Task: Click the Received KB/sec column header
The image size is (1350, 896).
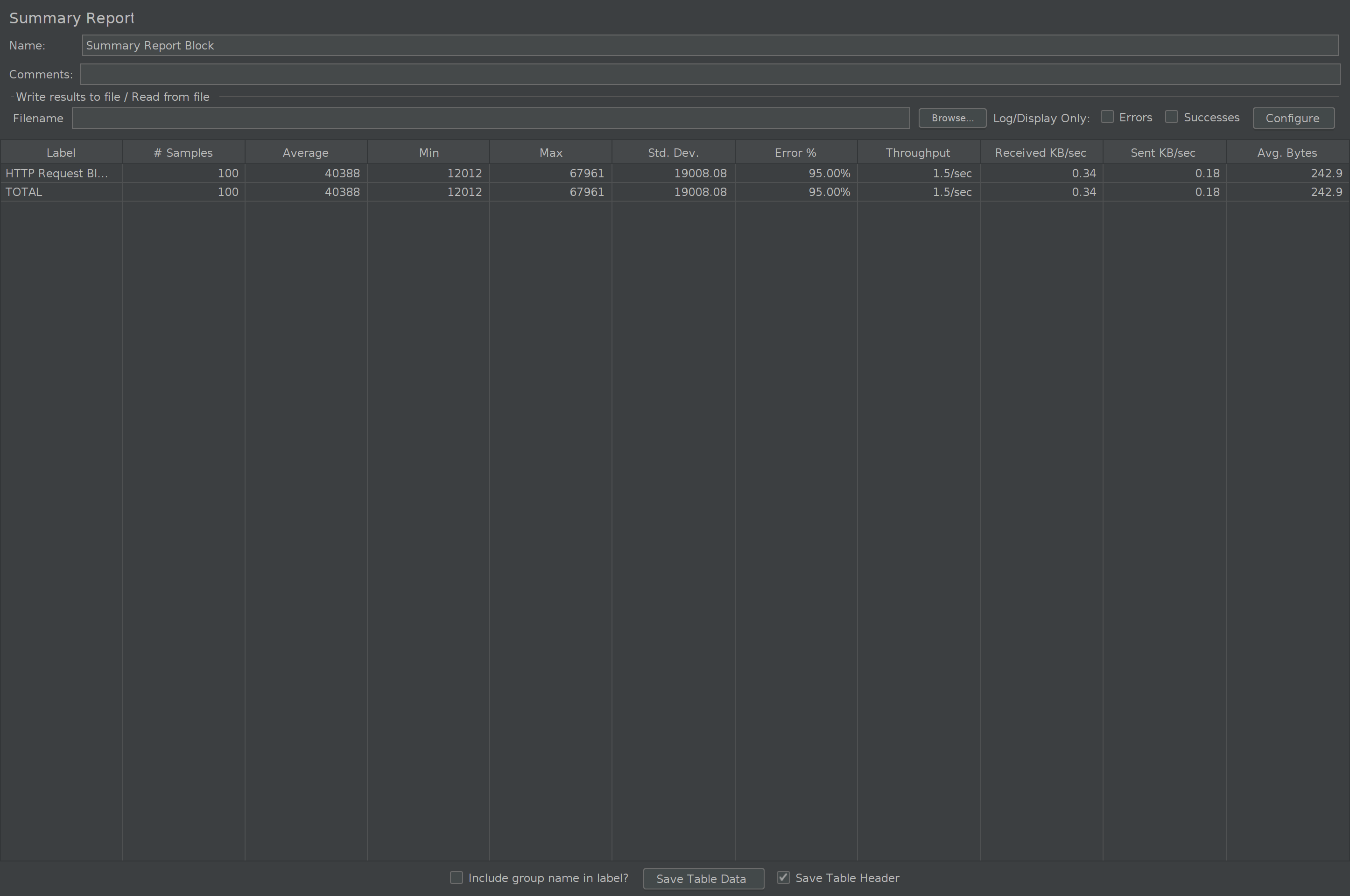Action: [x=1041, y=153]
